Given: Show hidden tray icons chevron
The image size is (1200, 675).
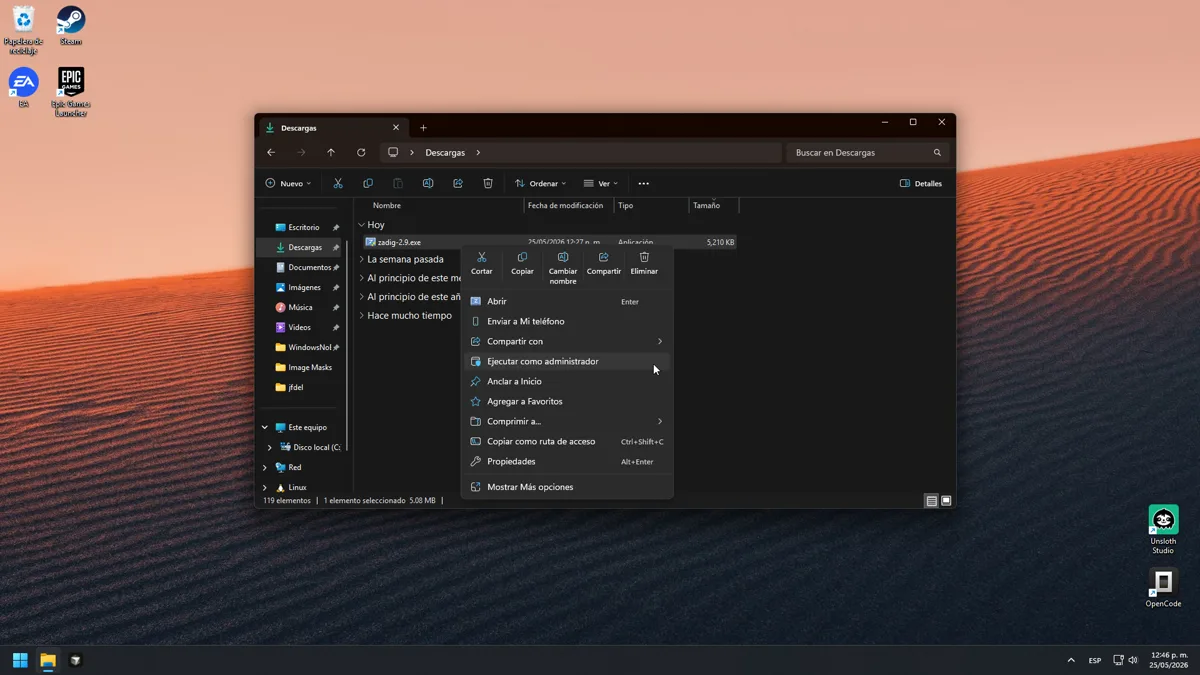Looking at the screenshot, I should pyautogui.click(x=1071, y=660).
